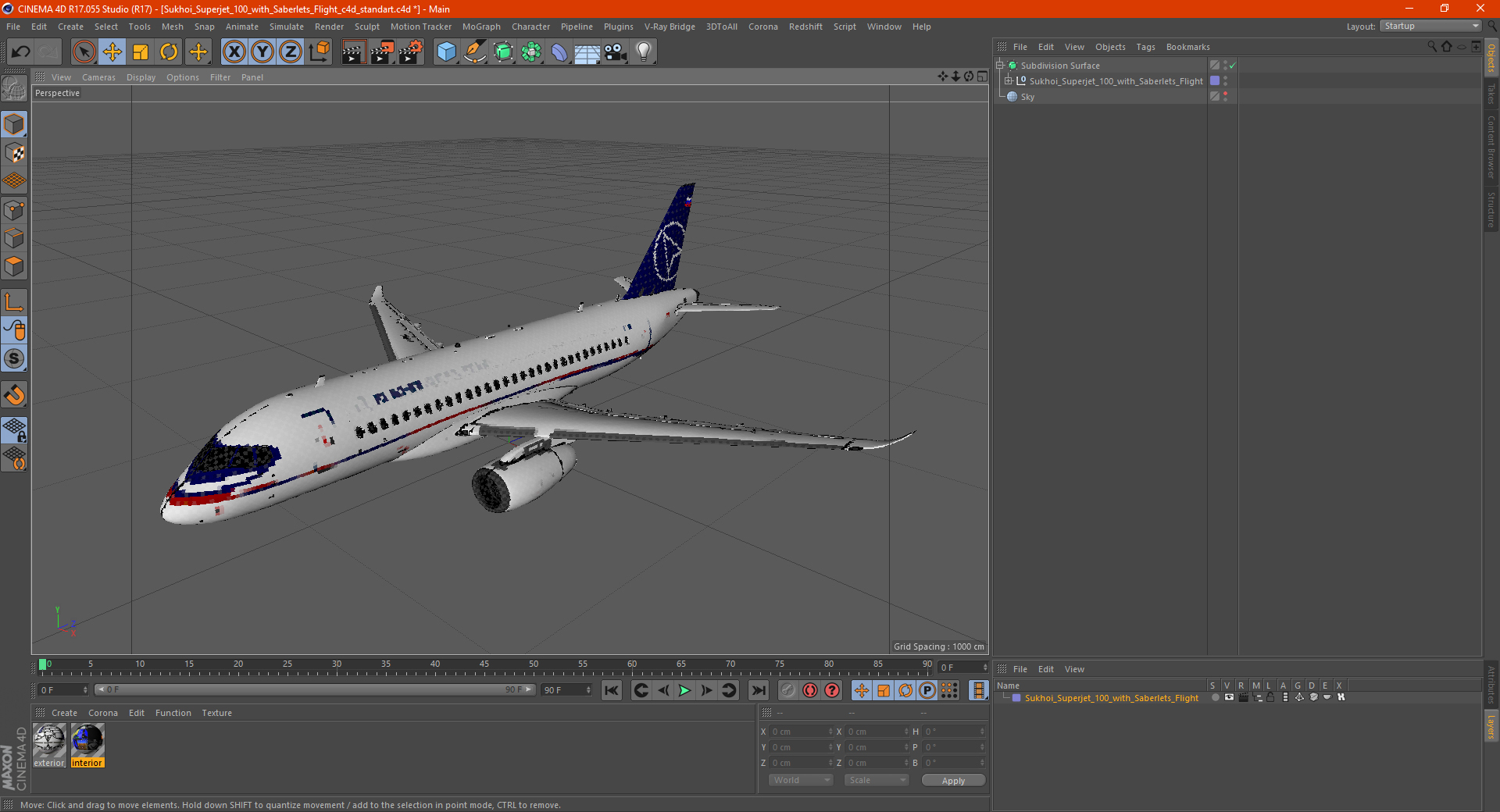Viewport: 1500px width, 812px height.
Task: Collapse Subdivision Surface hierarchy
Action: [x=999, y=66]
